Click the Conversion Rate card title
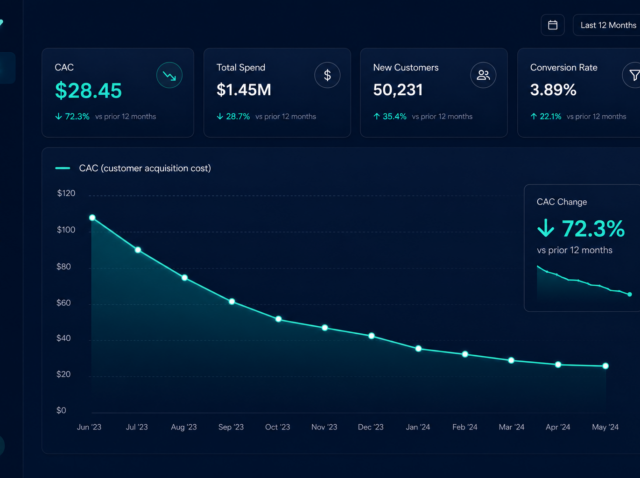Viewport: 640px width, 478px height. [564, 67]
